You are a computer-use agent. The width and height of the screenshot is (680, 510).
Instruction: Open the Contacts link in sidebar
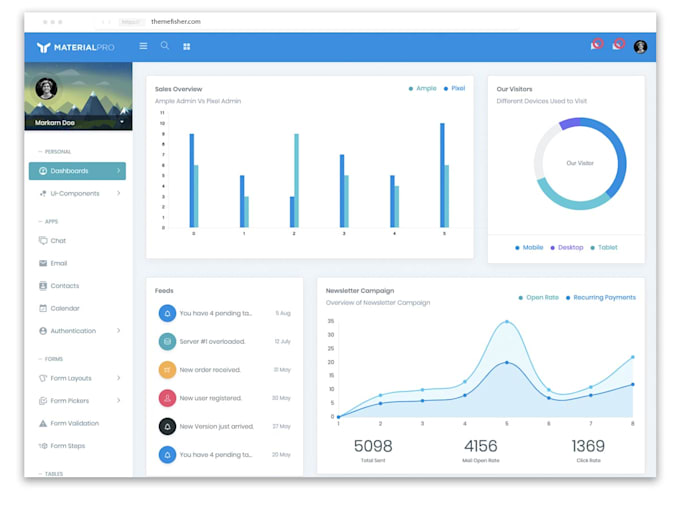pyautogui.click(x=65, y=286)
